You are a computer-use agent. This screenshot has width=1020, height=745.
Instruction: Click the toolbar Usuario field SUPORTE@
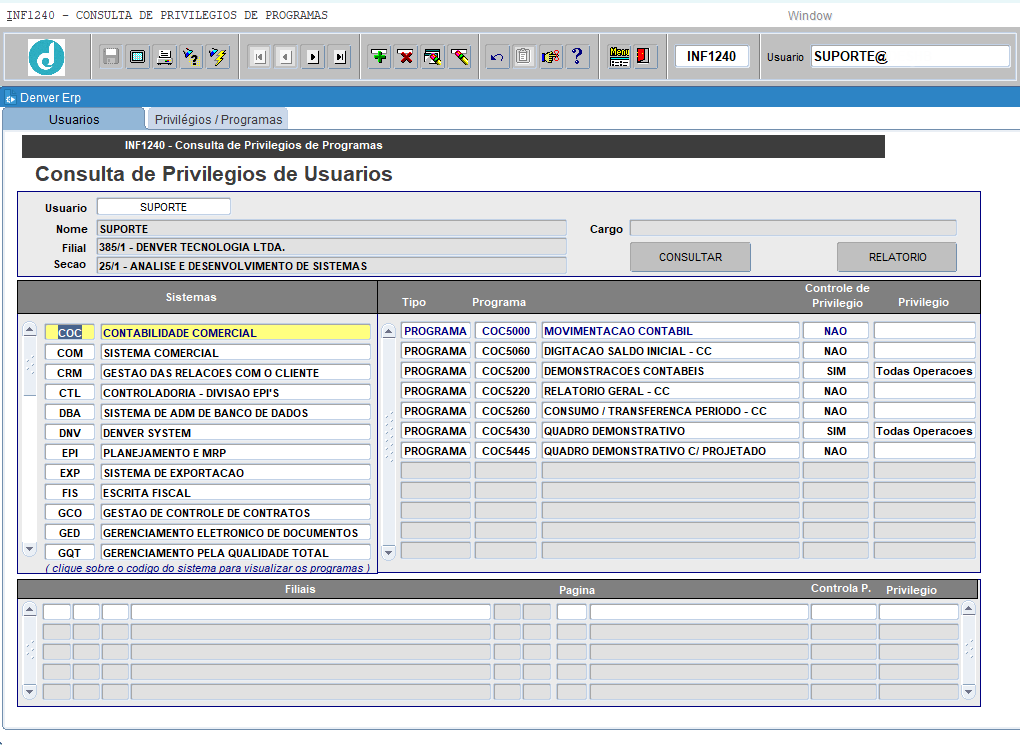click(910, 57)
